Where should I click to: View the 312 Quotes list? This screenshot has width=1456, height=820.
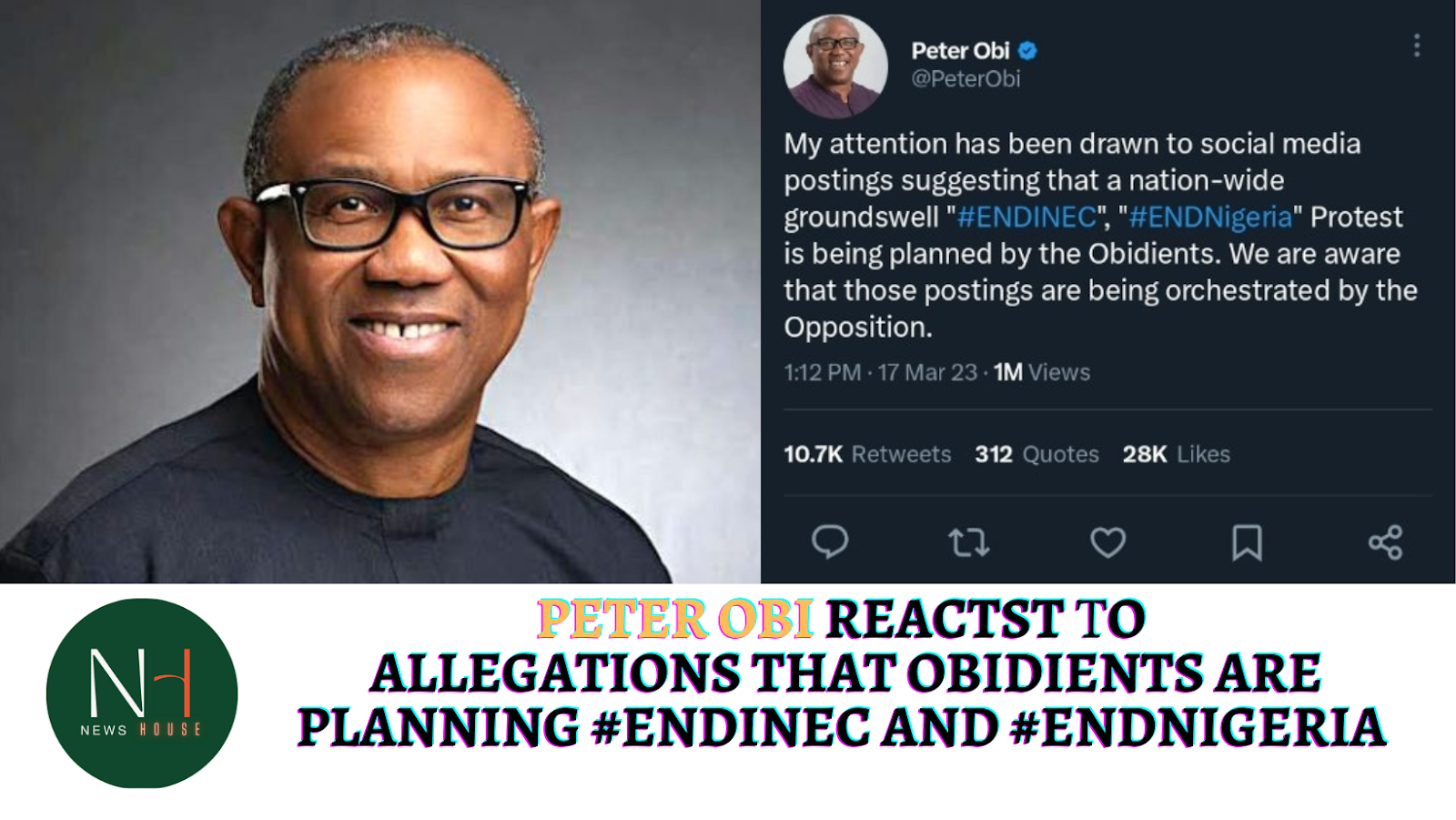coord(1036,454)
